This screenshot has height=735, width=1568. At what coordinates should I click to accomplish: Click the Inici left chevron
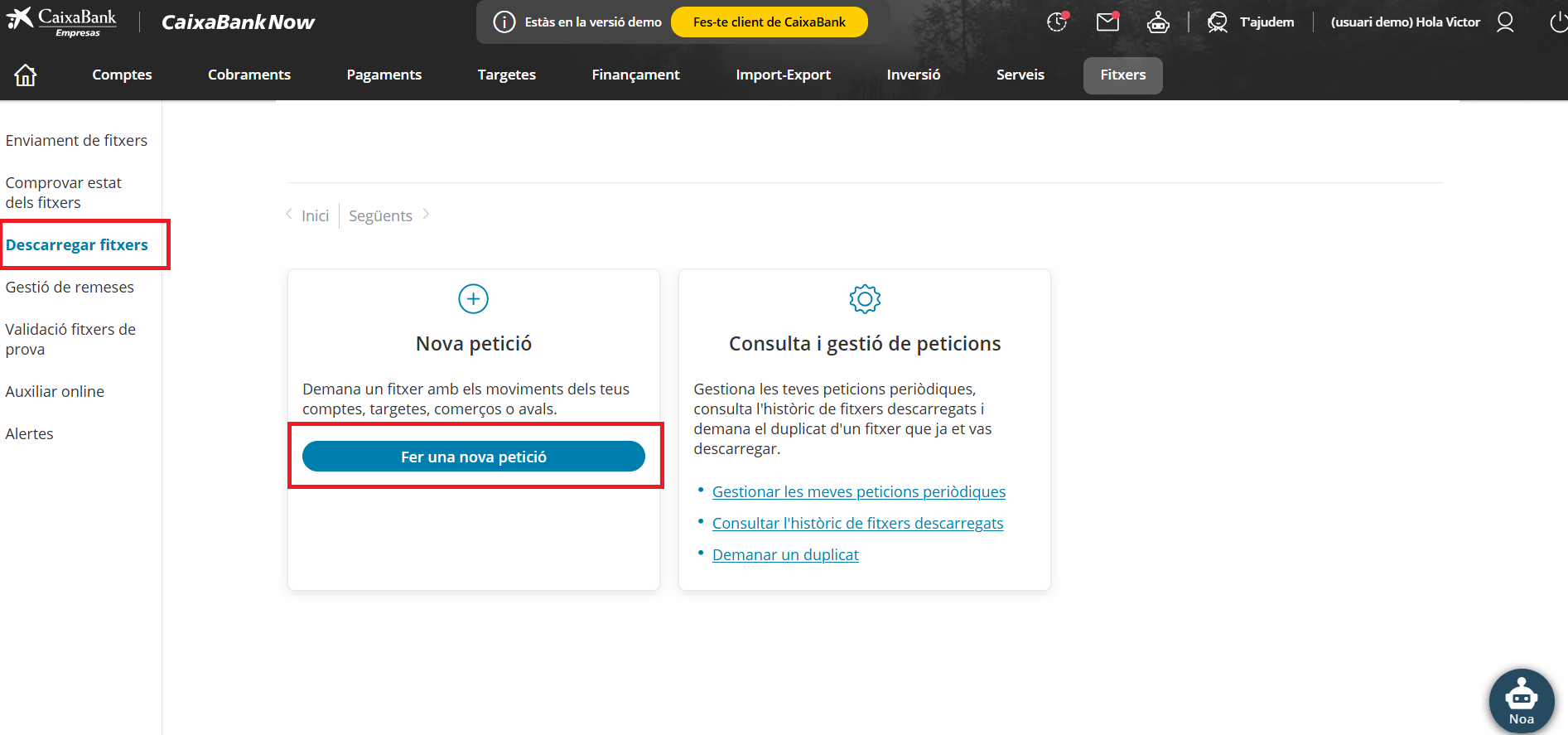click(x=289, y=215)
